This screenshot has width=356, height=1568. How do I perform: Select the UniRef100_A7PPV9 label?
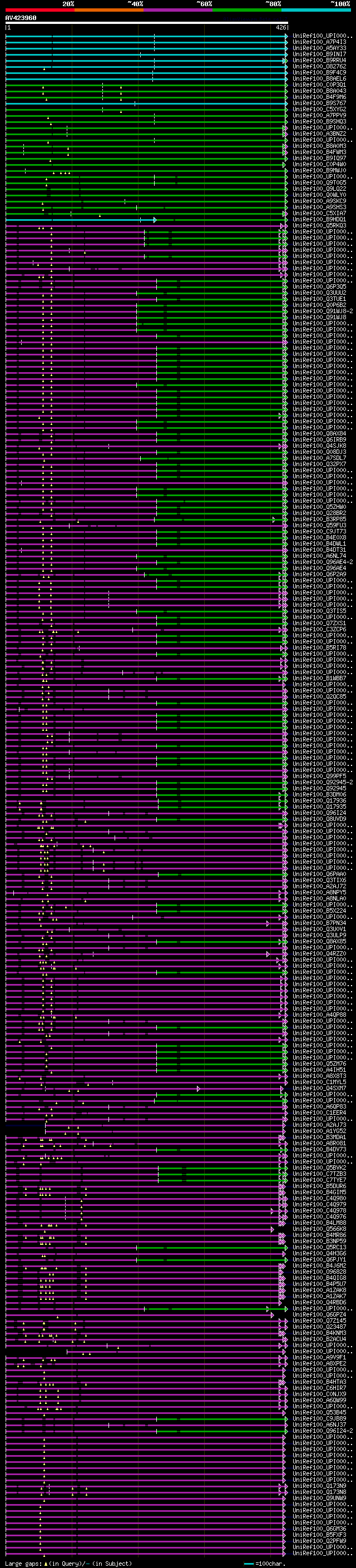pyautogui.click(x=319, y=115)
